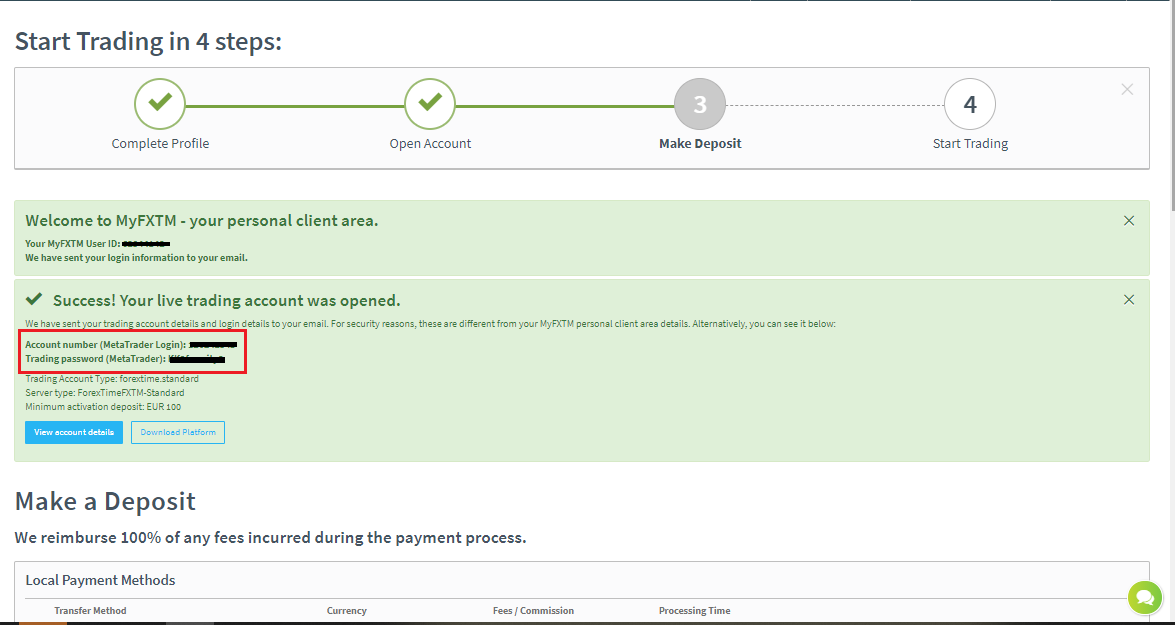
Task: Click the 'Currency' column header
Action: tap(347, 611)
